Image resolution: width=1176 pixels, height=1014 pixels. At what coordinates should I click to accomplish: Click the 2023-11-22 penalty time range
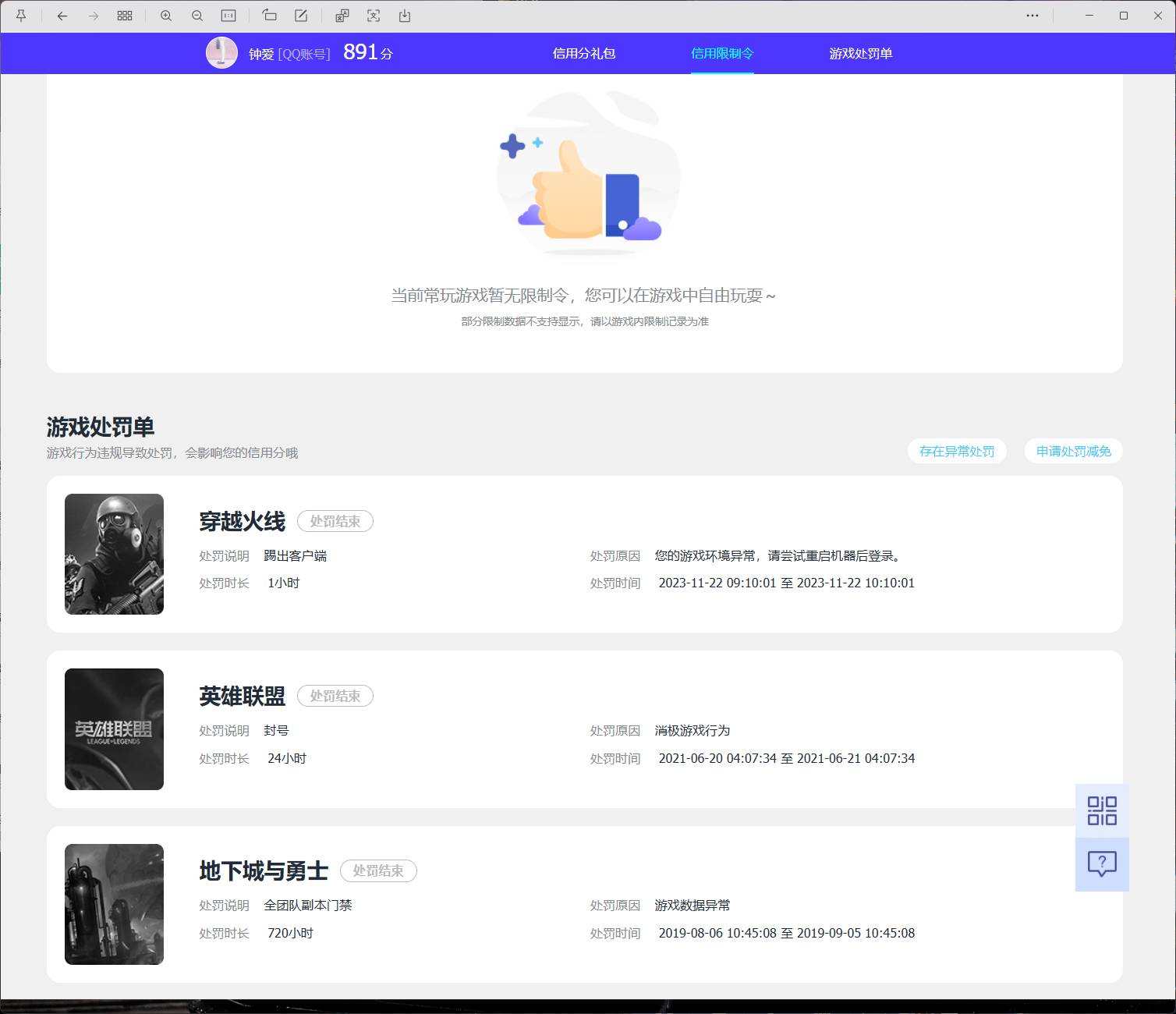(x=787, y=583)
